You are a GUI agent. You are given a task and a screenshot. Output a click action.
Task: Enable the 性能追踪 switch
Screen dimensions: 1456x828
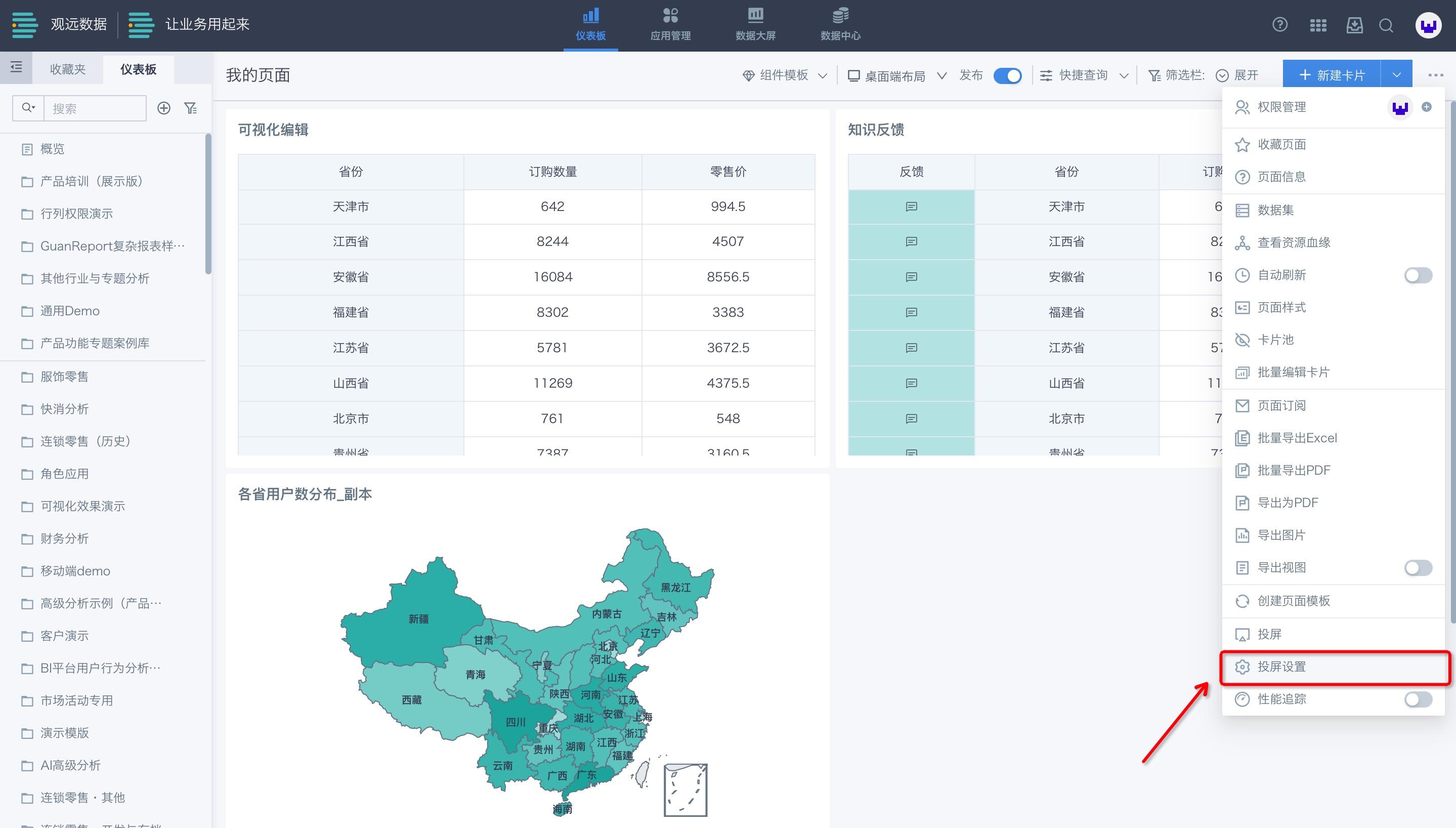(1418, 699)
